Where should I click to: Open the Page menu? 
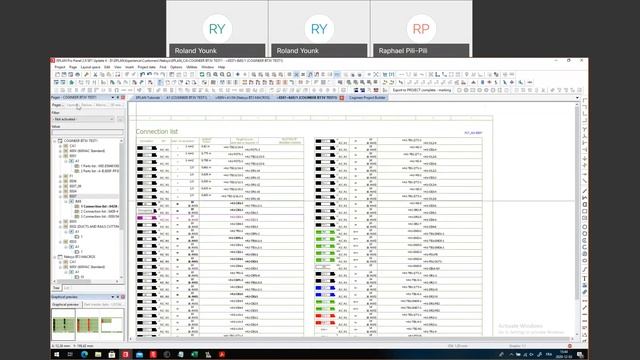(x=73, y=67)
